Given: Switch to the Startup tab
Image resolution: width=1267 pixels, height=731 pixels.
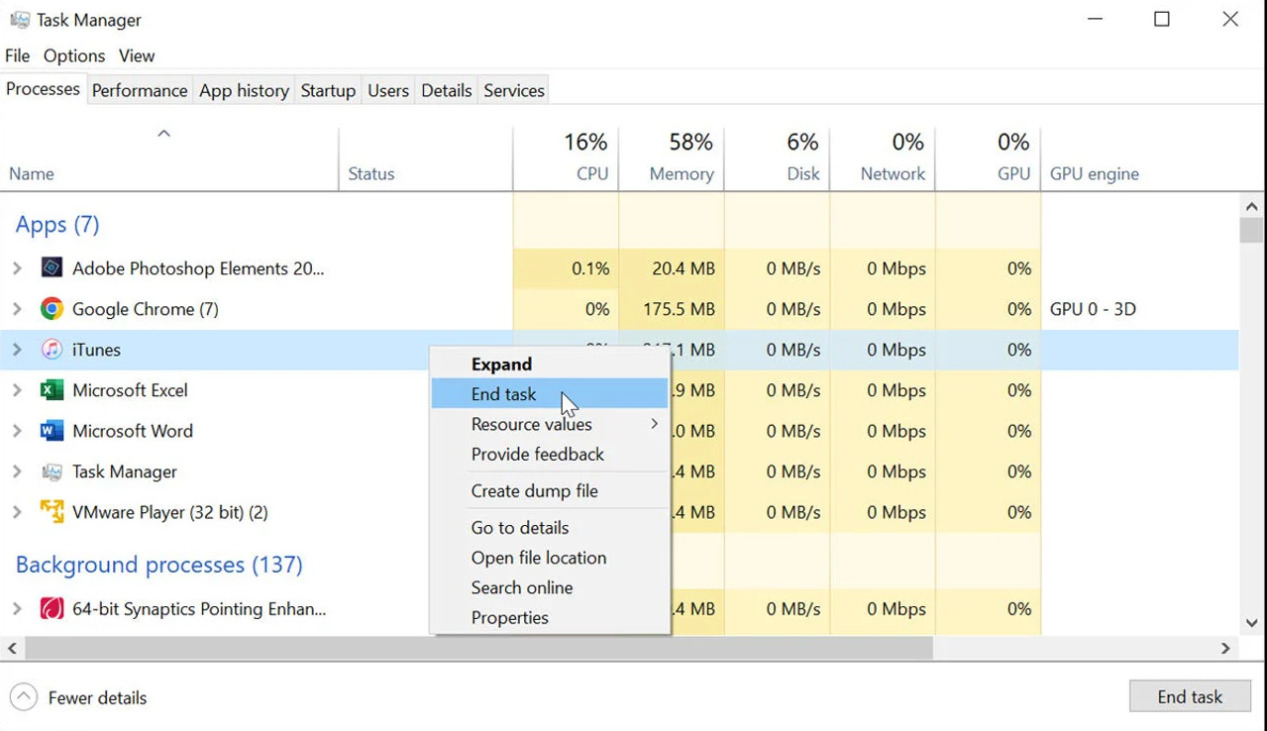Looking at the screenshot, I should 328,90.
